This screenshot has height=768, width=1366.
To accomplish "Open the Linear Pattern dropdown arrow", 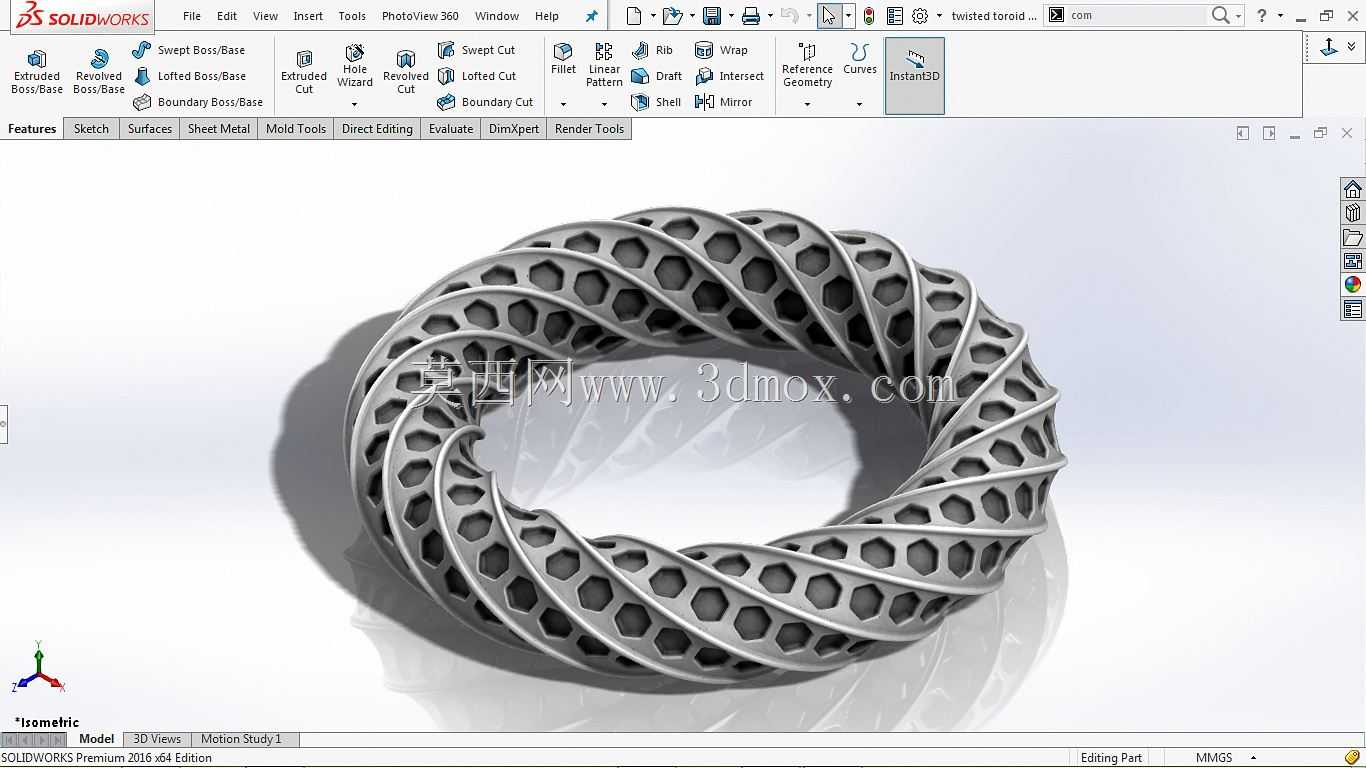I will pos(604,104).
